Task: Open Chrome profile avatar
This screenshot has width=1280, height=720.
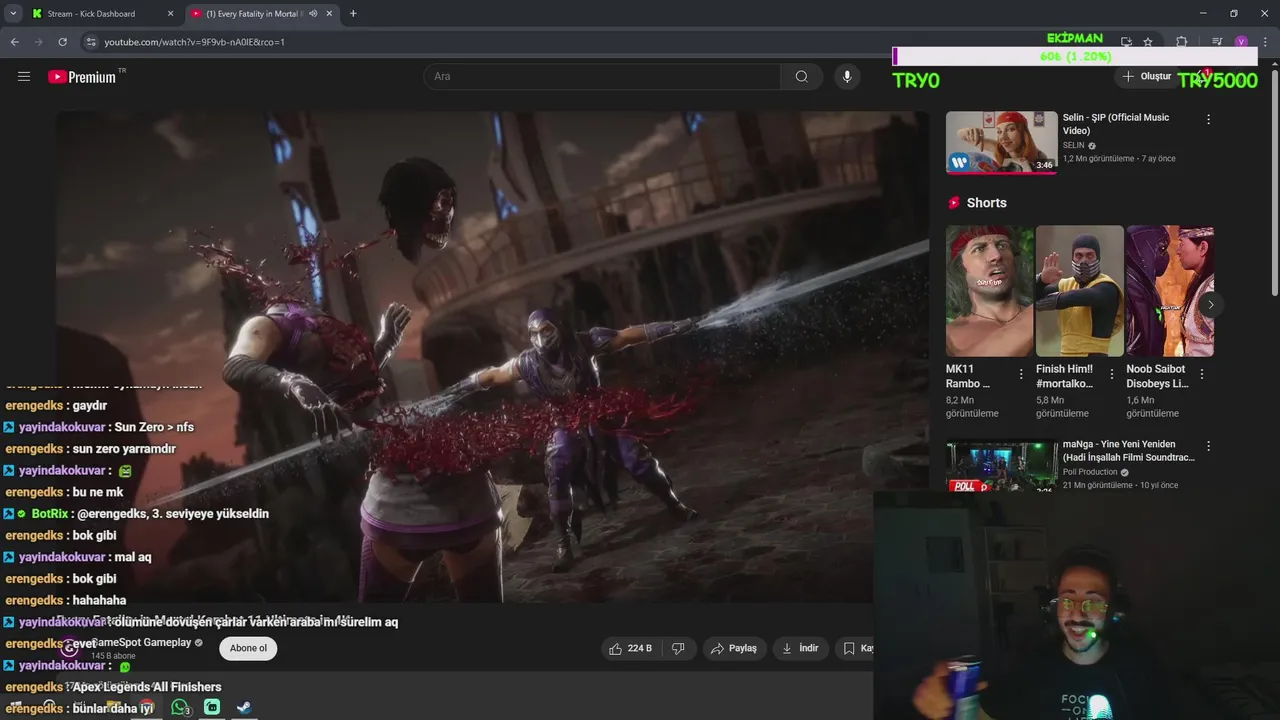Action: point(1241,42)
